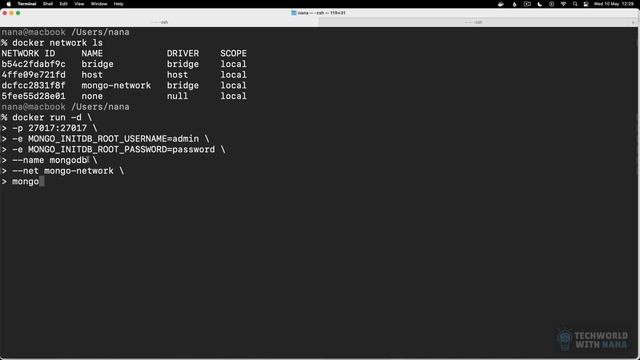Open Control Center icon
Screen dimensions: 640x360
[x=586, y=4]
